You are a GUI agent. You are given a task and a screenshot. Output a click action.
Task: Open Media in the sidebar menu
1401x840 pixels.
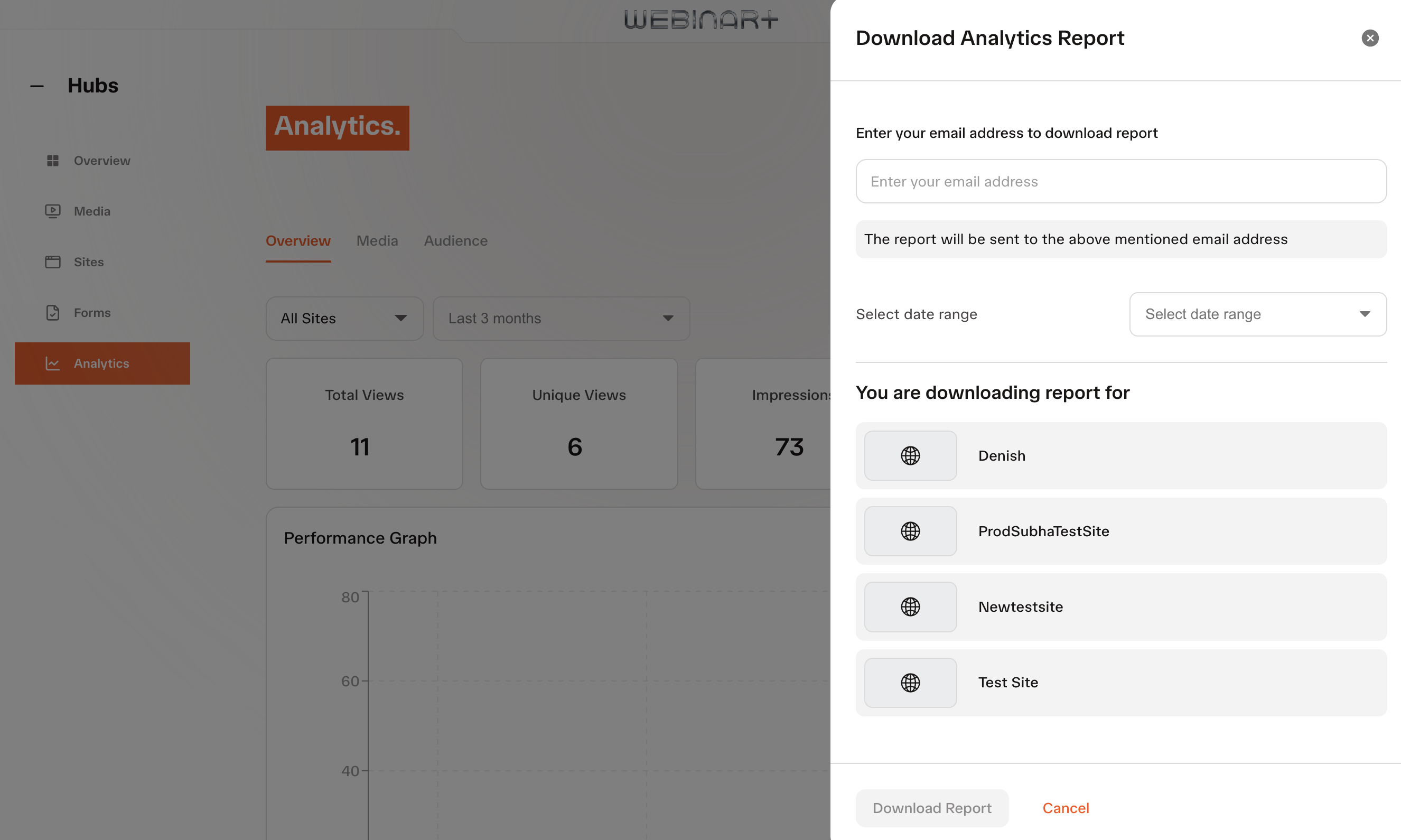pyautogui.click(x=102, y=211)
